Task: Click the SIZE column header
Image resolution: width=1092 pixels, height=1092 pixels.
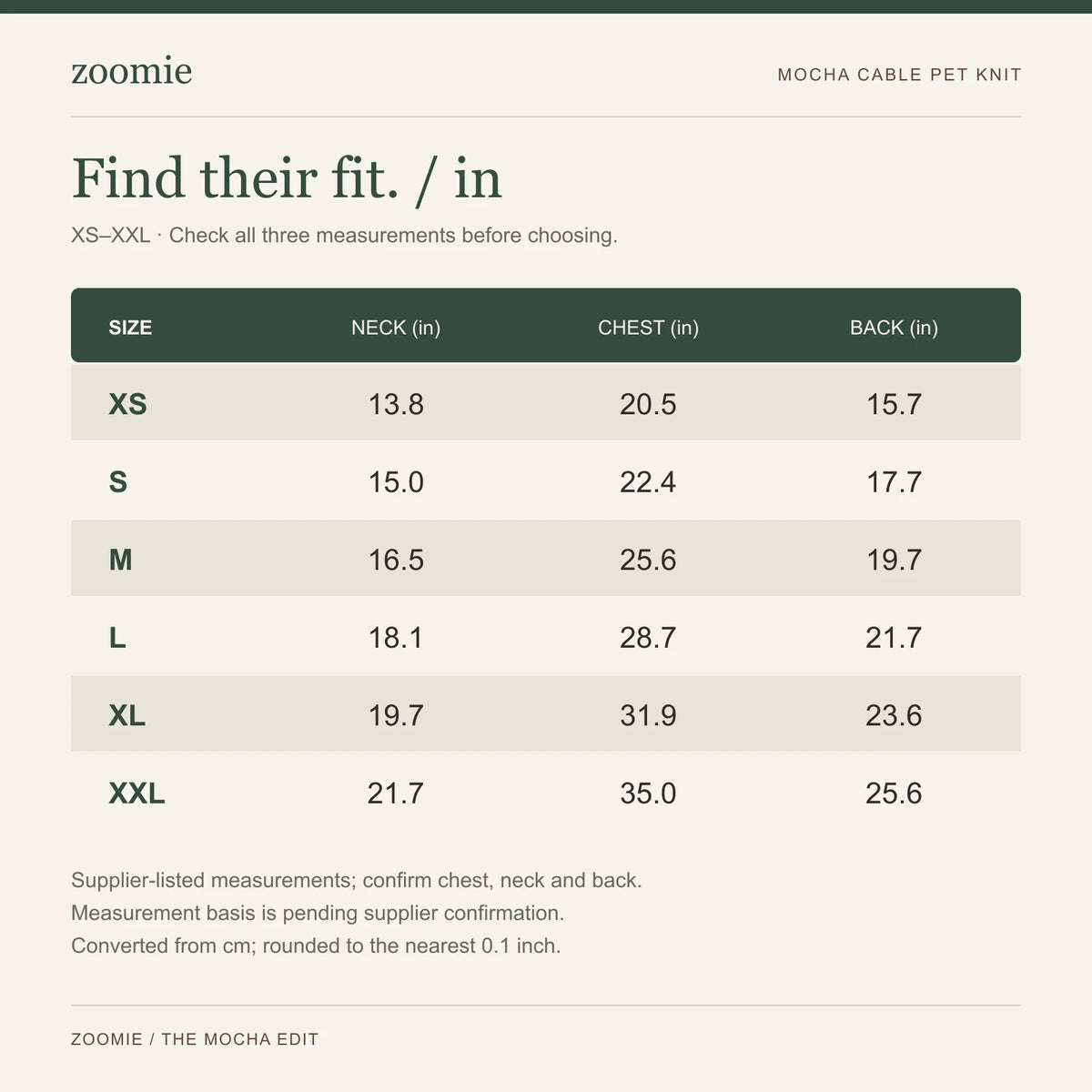Action: click(130, 328)
